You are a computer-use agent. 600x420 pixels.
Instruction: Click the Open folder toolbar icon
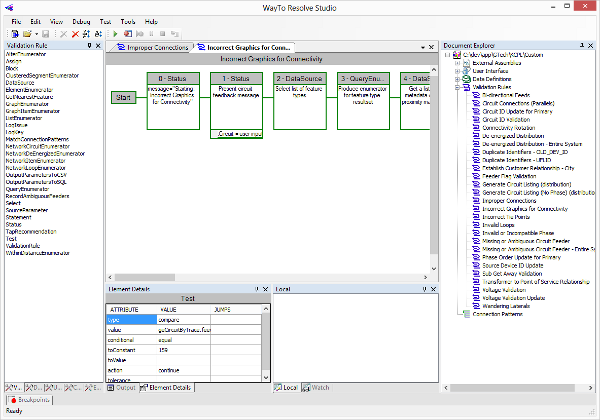[27, 34]
